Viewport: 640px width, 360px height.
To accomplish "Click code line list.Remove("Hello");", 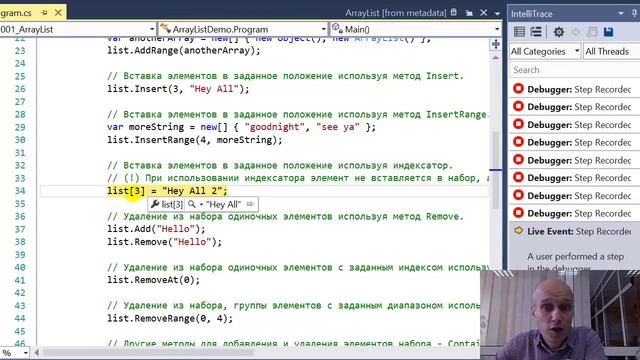I will (164, 242).
